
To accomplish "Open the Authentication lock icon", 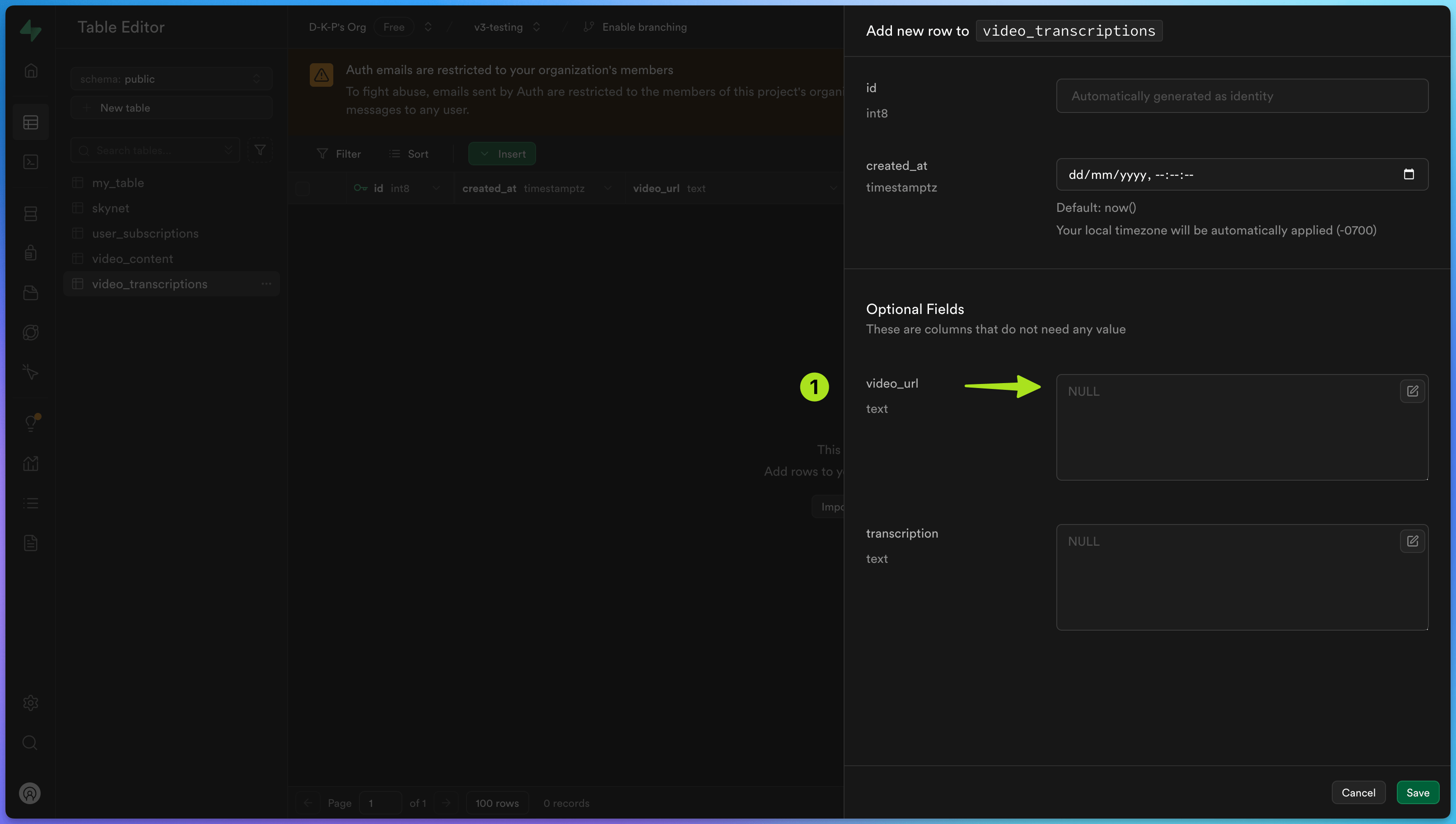I will tap(31, 253).
